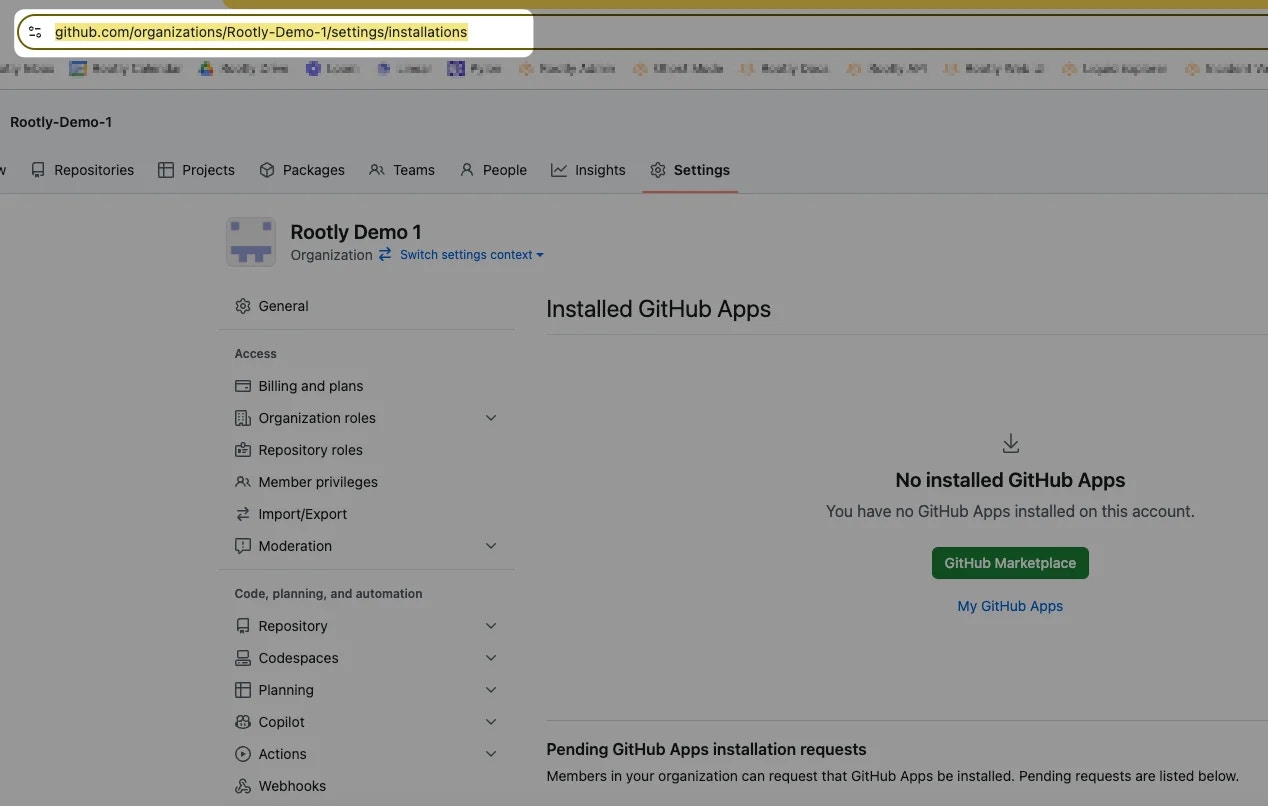Open the My GitHub Apps link

pyautogui.click(x=1010, y=606)
